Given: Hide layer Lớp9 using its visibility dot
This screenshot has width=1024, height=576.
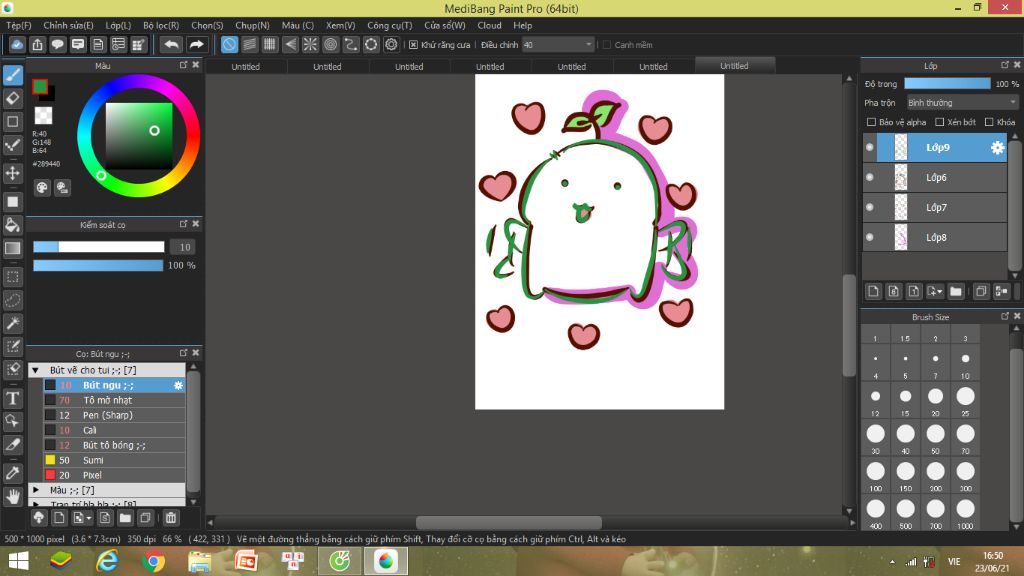Looking at the screenshot, I should (x=870, y=148).
